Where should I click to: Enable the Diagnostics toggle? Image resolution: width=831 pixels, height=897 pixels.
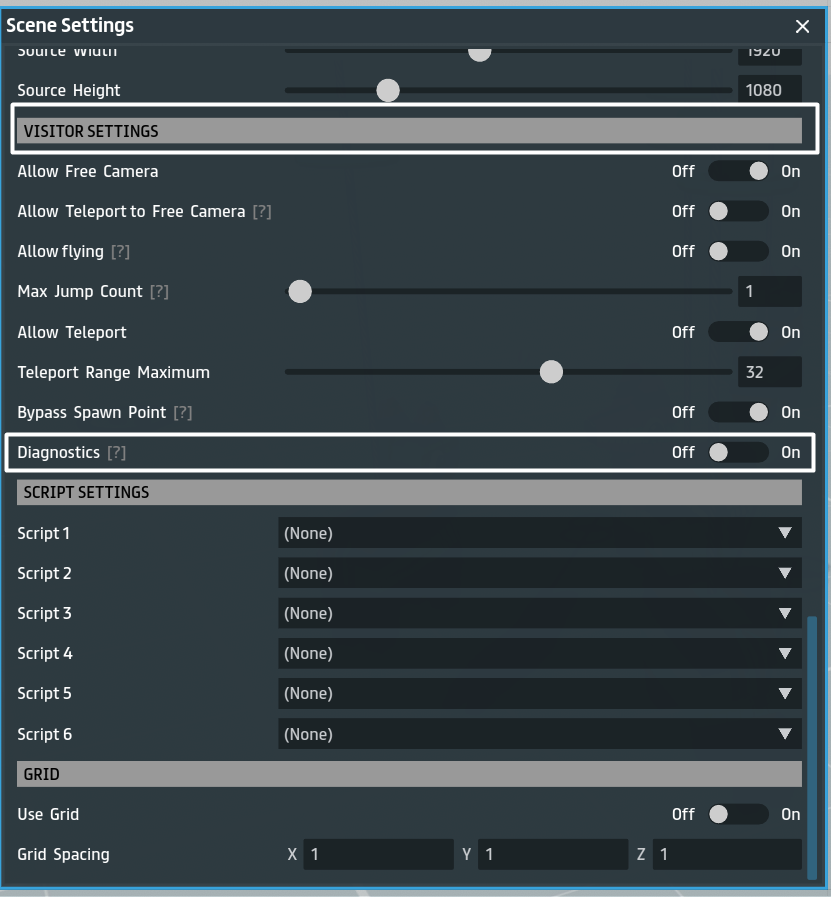[738, 453]
